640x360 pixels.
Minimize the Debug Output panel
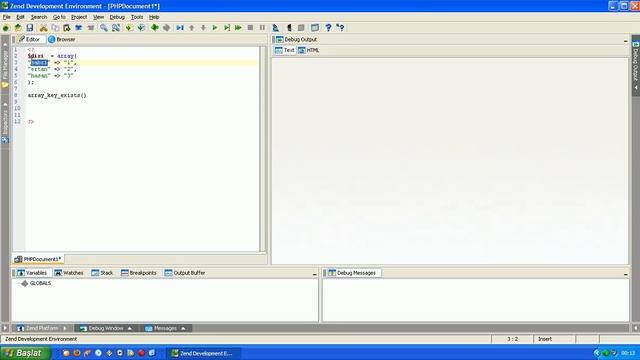625,40
